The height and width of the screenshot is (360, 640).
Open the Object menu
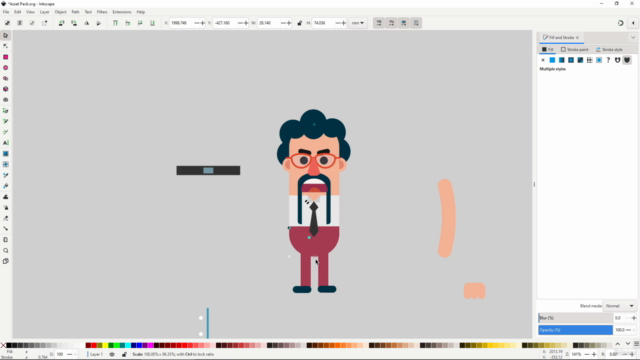(x=60, y=12)
